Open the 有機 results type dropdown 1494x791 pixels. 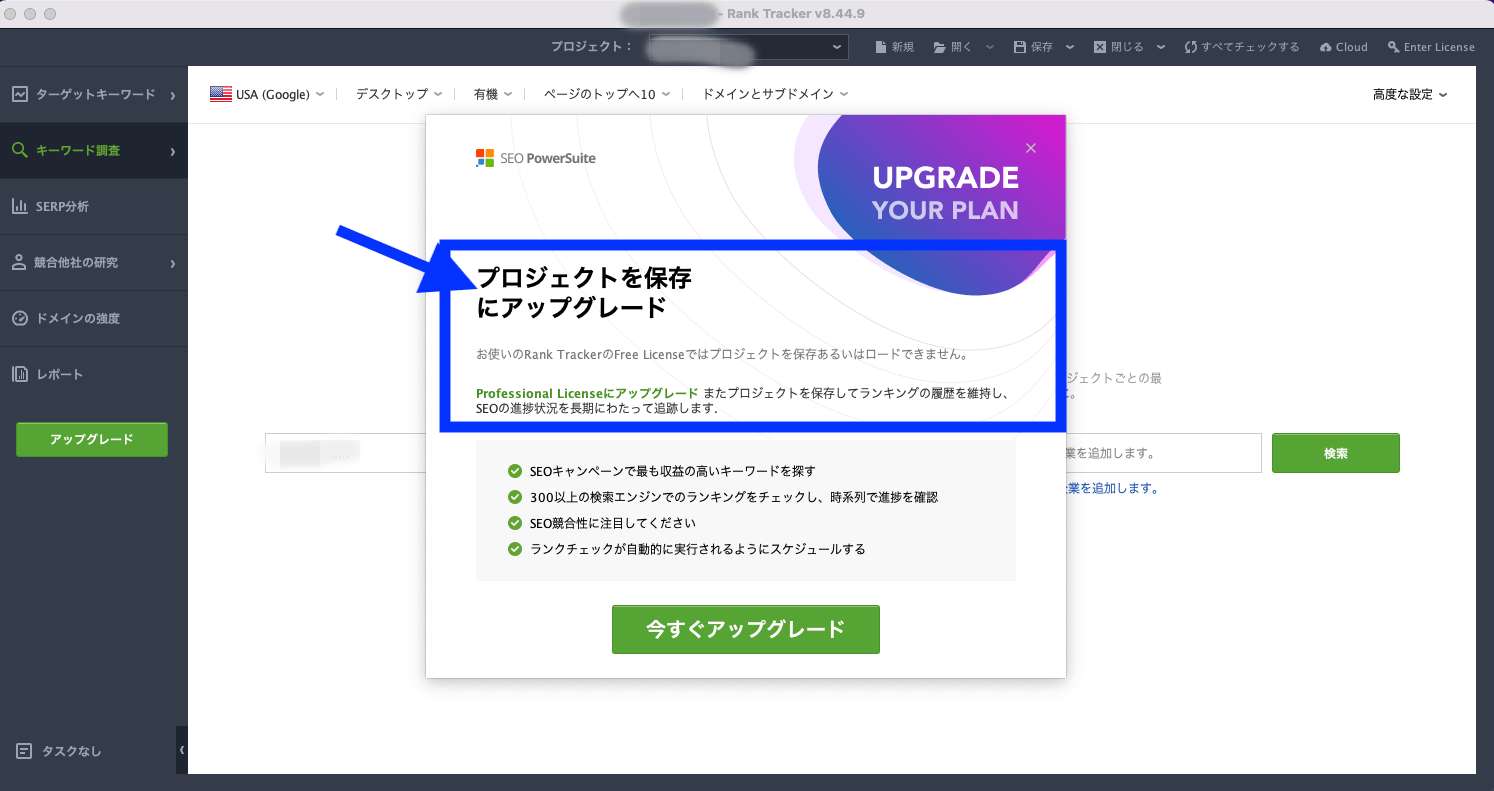click(x=493, y=94)
